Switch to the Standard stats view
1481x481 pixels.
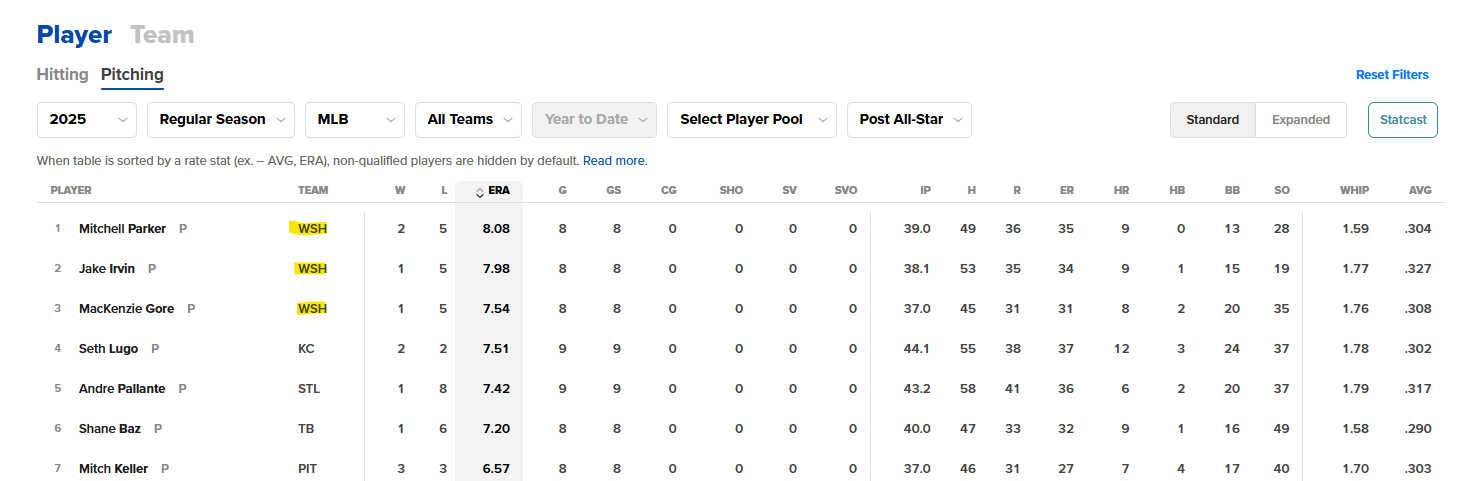1213,119
